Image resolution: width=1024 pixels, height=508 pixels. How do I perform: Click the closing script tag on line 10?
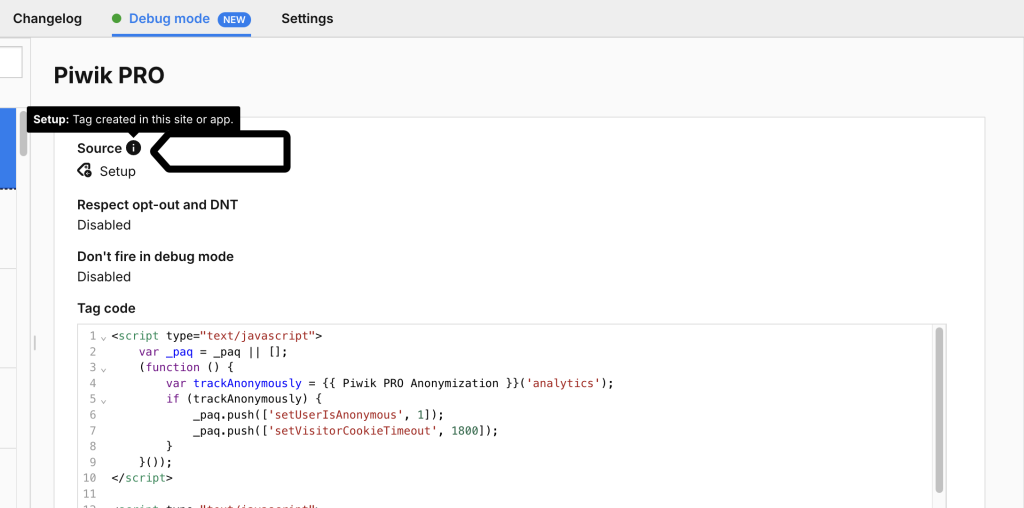point(142,477)
